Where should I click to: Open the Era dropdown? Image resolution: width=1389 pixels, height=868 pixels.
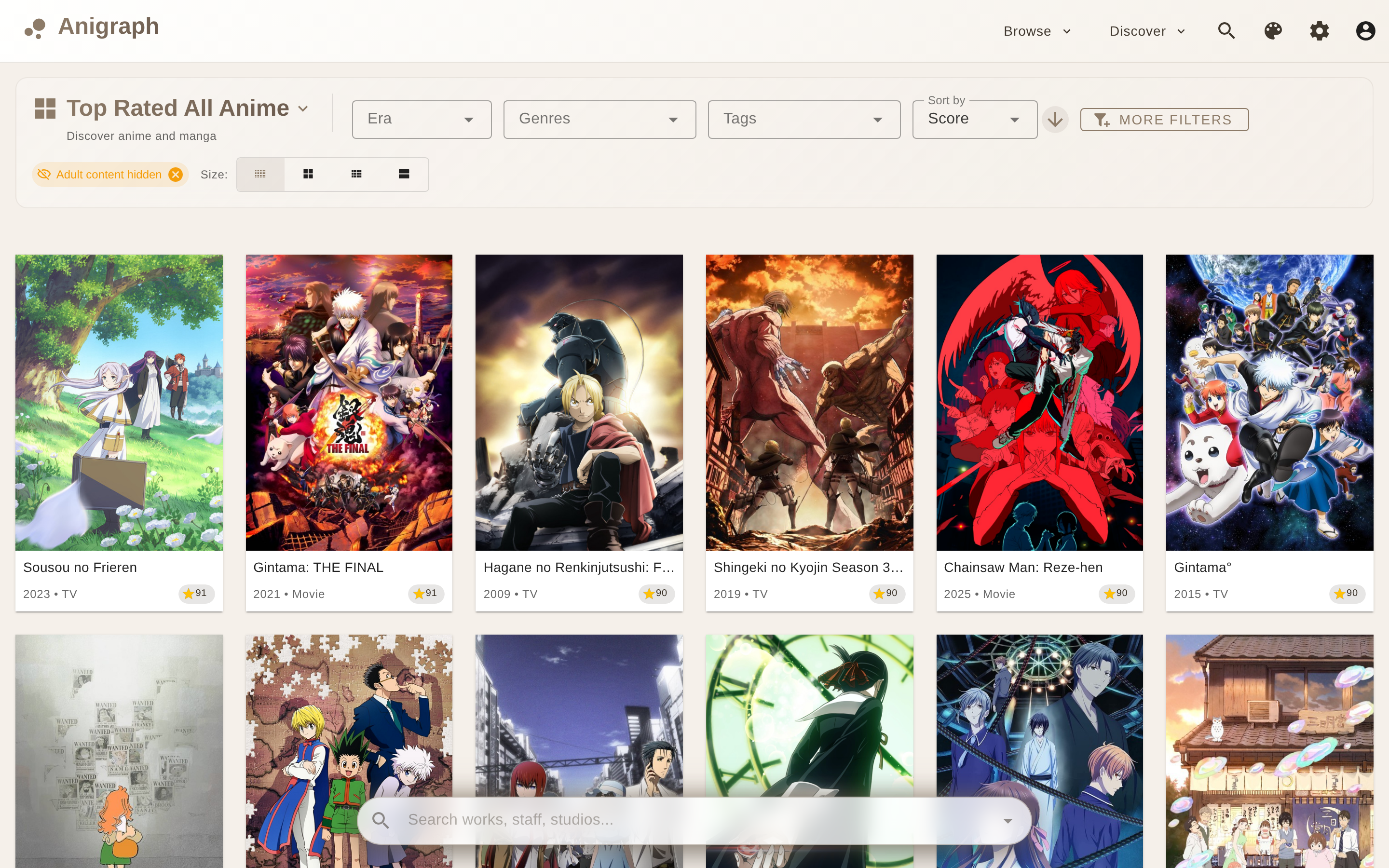(x=422, y=120)
